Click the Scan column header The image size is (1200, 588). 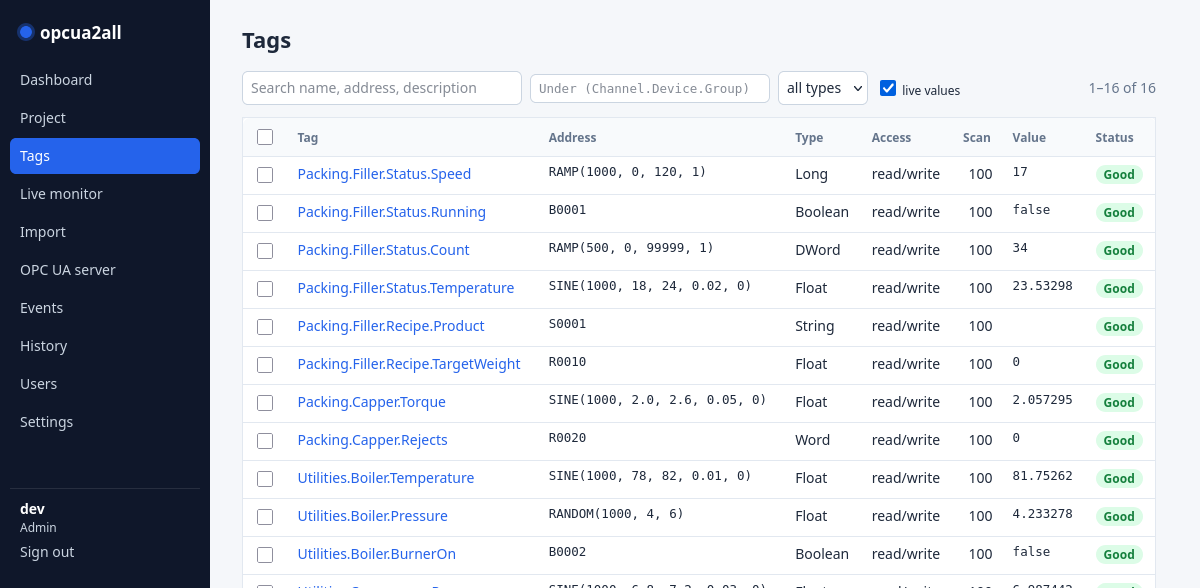tap(977, 138)
